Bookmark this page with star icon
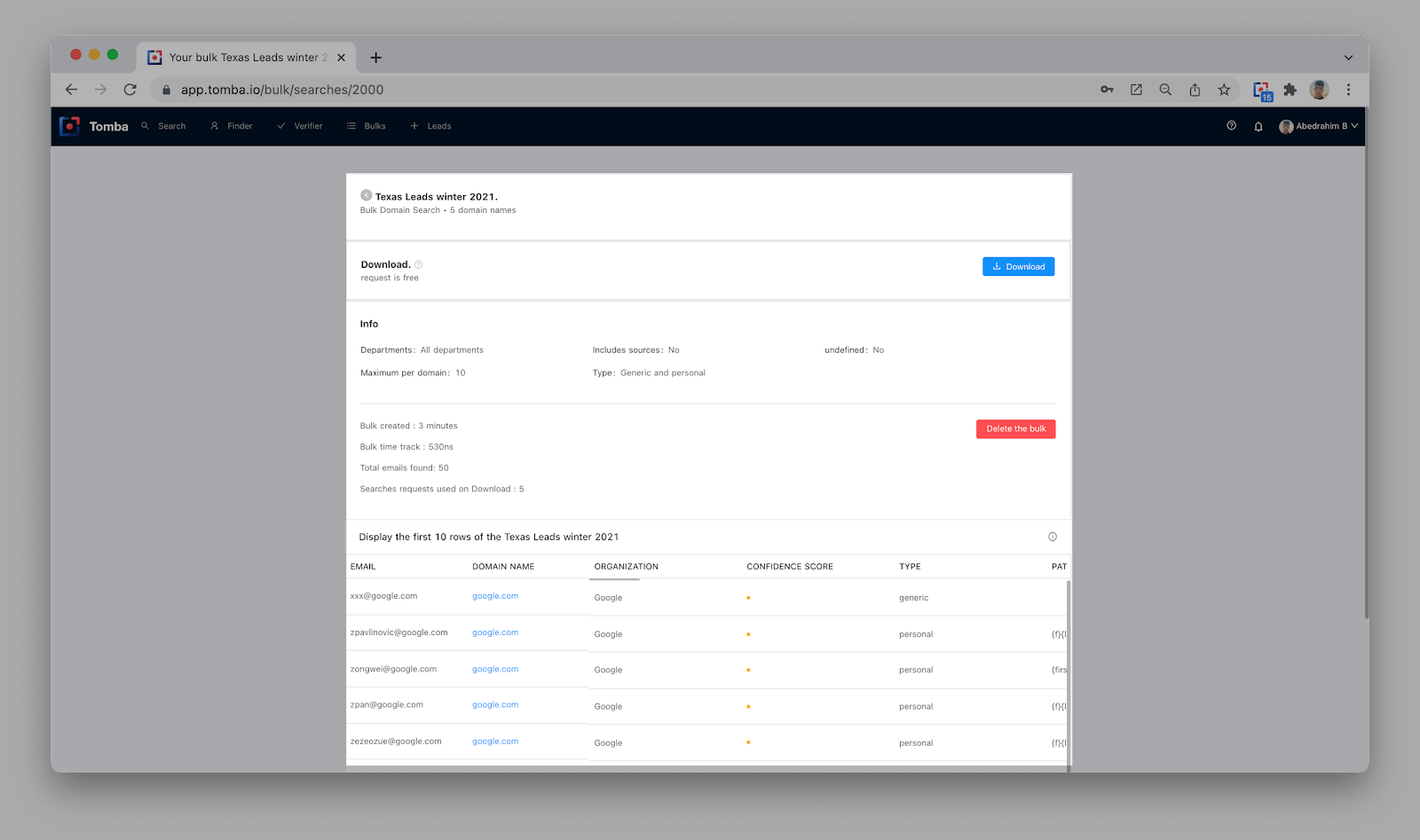 1224,90
